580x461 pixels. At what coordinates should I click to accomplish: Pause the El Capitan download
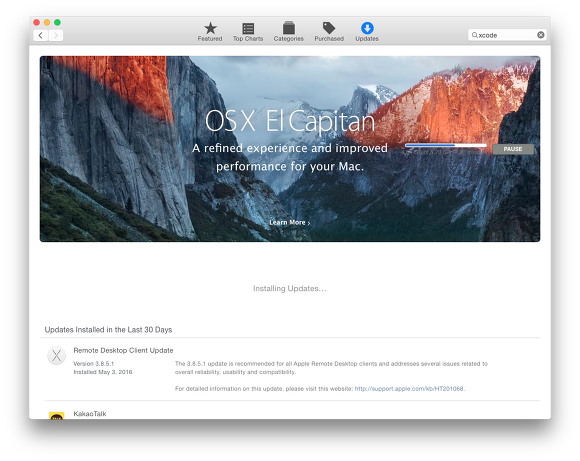[x=513, y=149]
